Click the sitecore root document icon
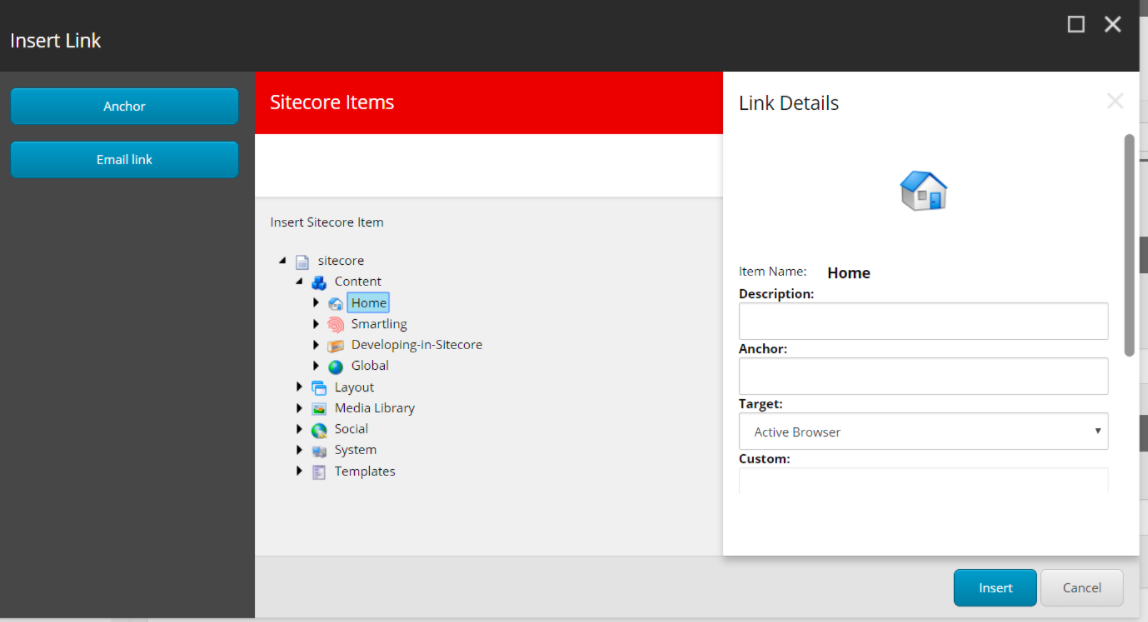Image resolution: width=1148 pixels, height=622 pixels. [x=302, y=261]
